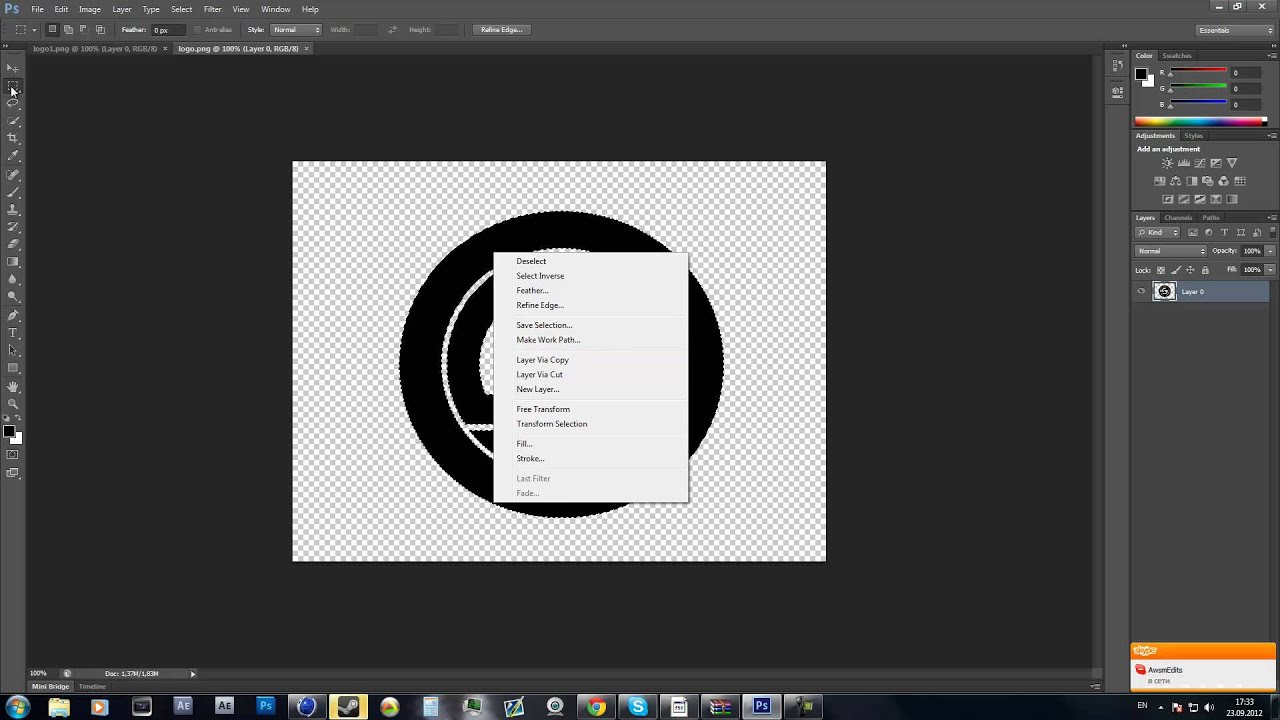
Task: Toggle visibility of Layer 0
Action: [1141, 291]
